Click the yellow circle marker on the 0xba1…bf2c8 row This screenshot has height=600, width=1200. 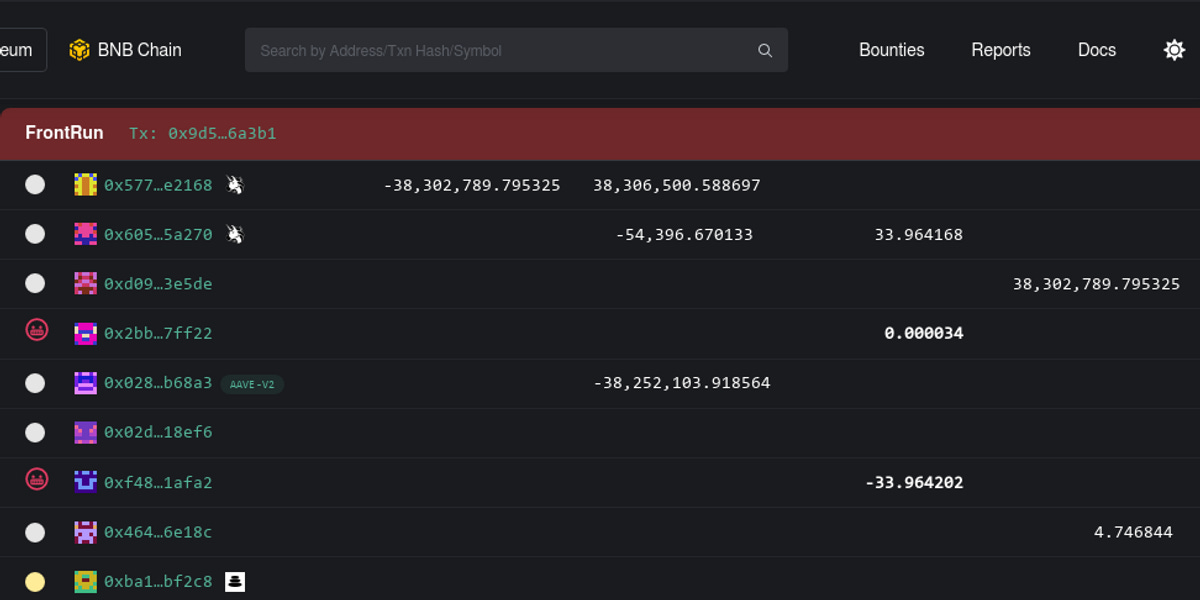(x=35, y=581)
